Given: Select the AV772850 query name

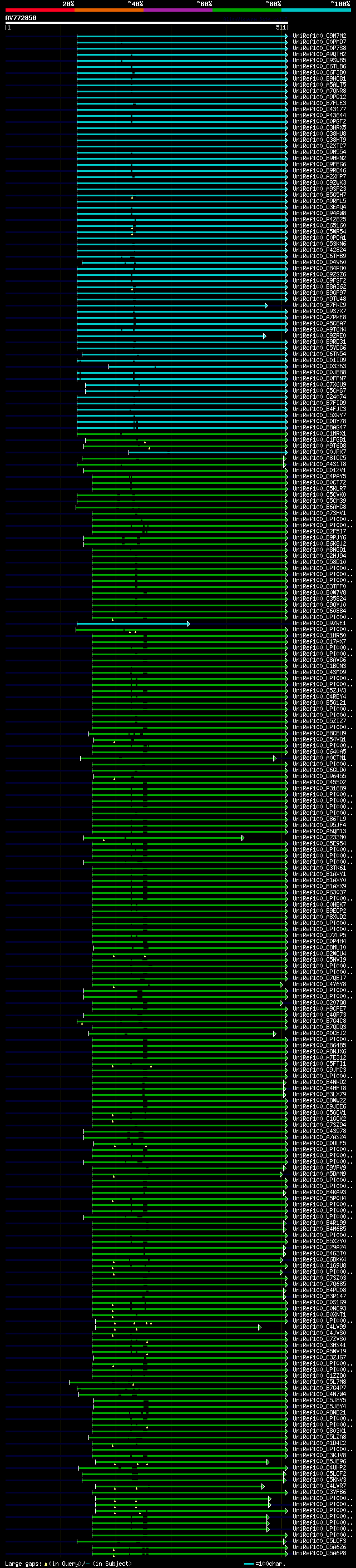Looking at the screenshot, I should 21,18.
